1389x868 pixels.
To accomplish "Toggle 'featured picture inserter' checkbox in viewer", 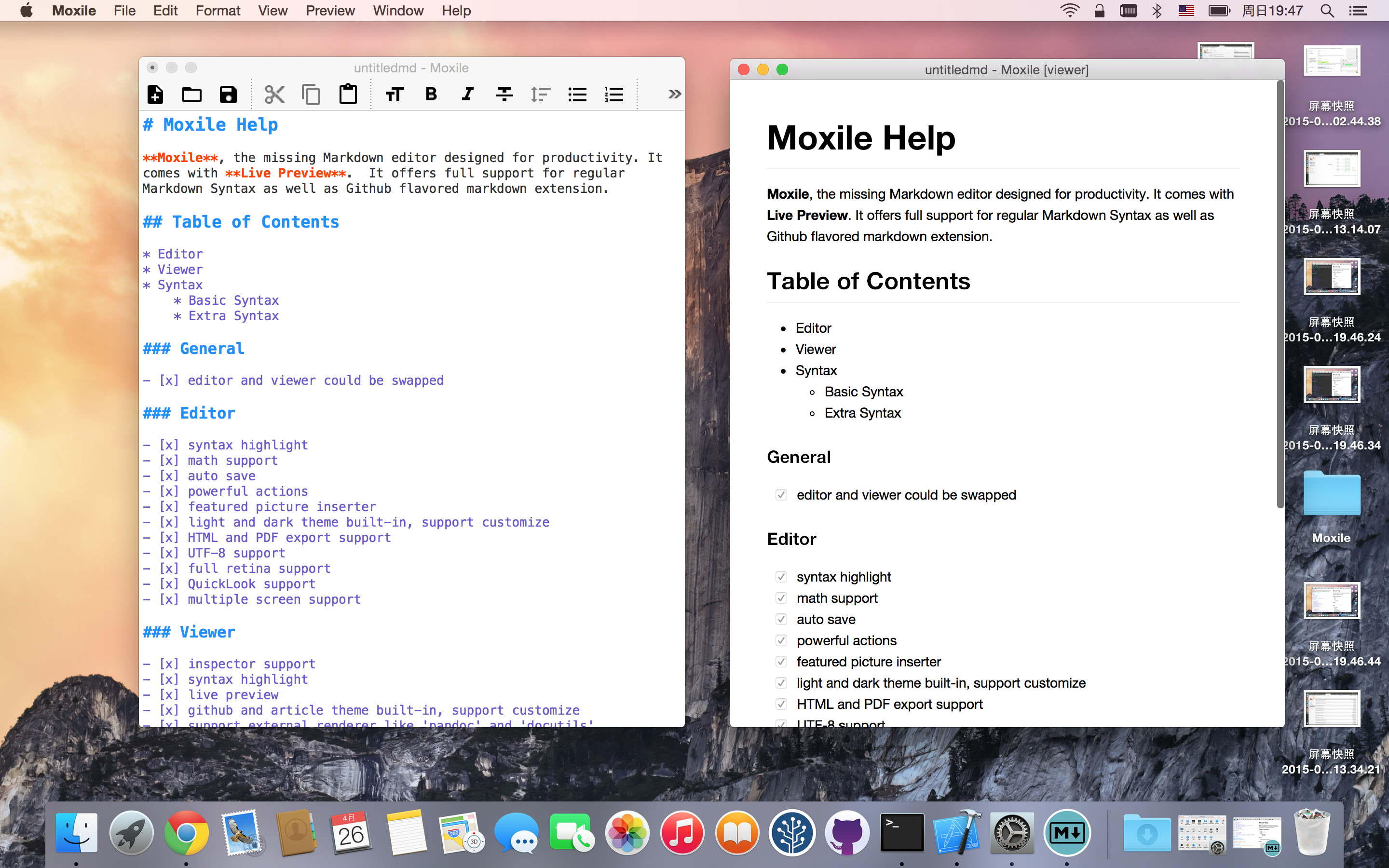I will 781,662.
